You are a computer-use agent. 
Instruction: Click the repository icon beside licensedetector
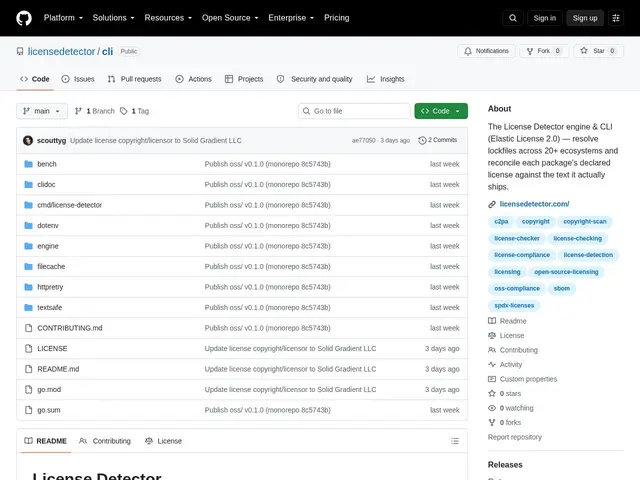(20, 51)
